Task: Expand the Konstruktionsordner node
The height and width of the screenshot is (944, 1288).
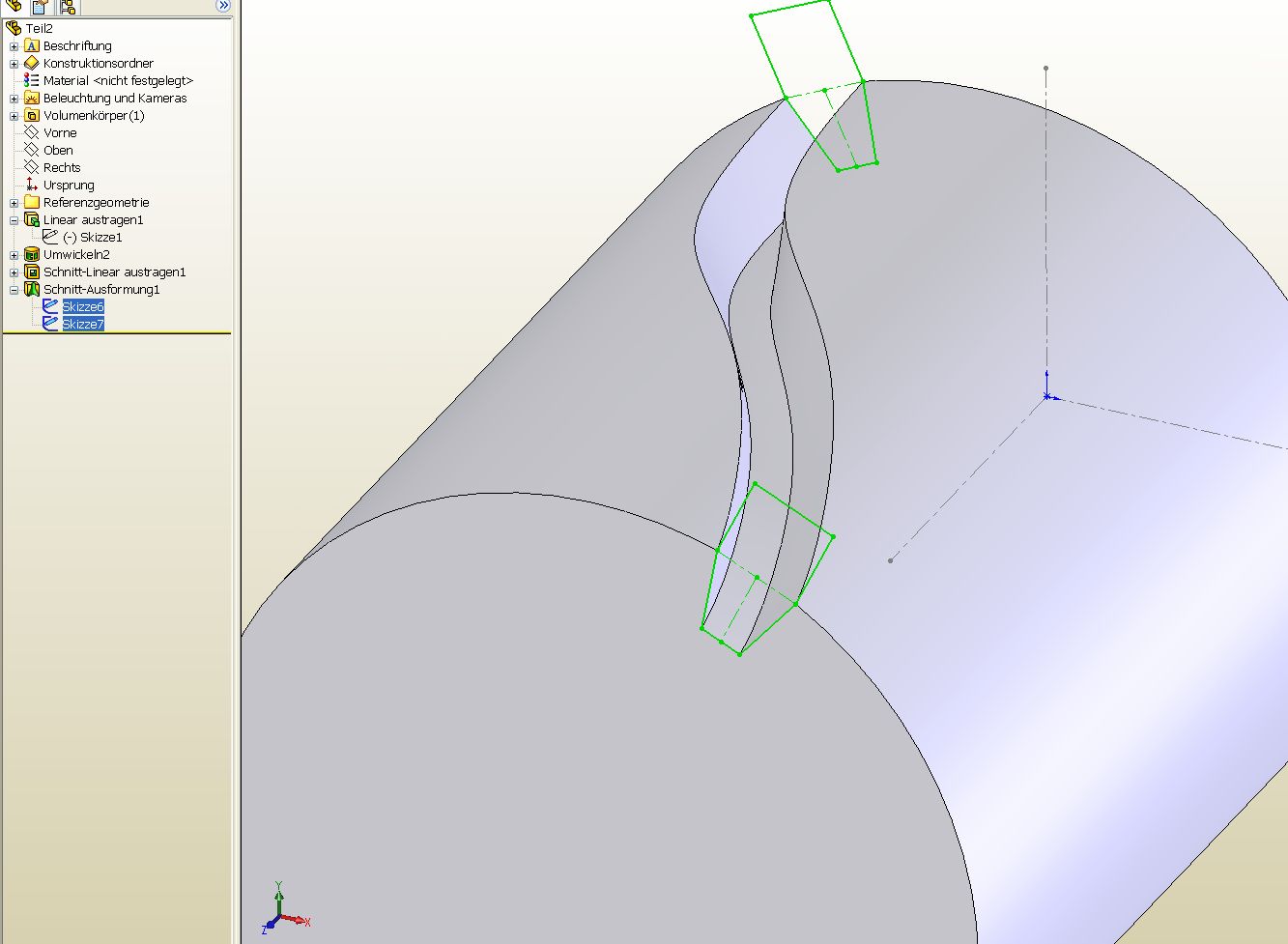Action: tap(14, 64)
